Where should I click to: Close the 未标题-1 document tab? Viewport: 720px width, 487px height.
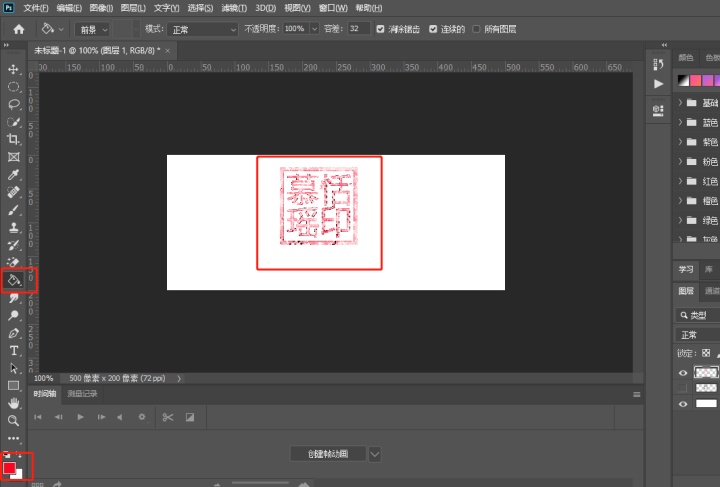pos(168,50)
